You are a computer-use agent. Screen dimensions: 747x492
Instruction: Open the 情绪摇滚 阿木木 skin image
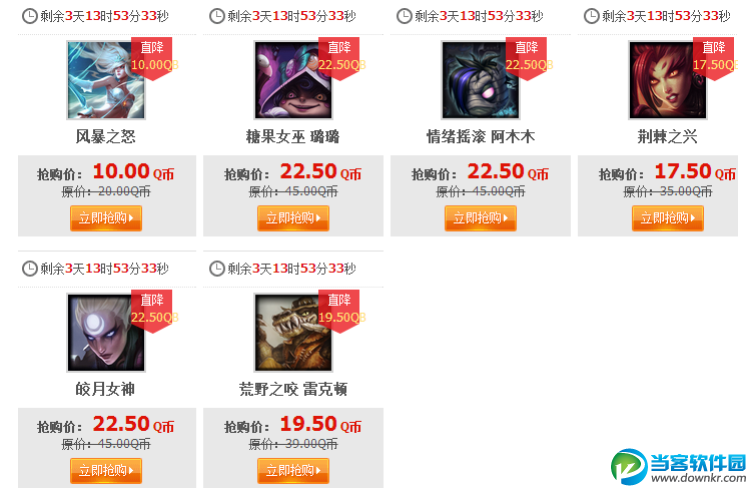480,80
